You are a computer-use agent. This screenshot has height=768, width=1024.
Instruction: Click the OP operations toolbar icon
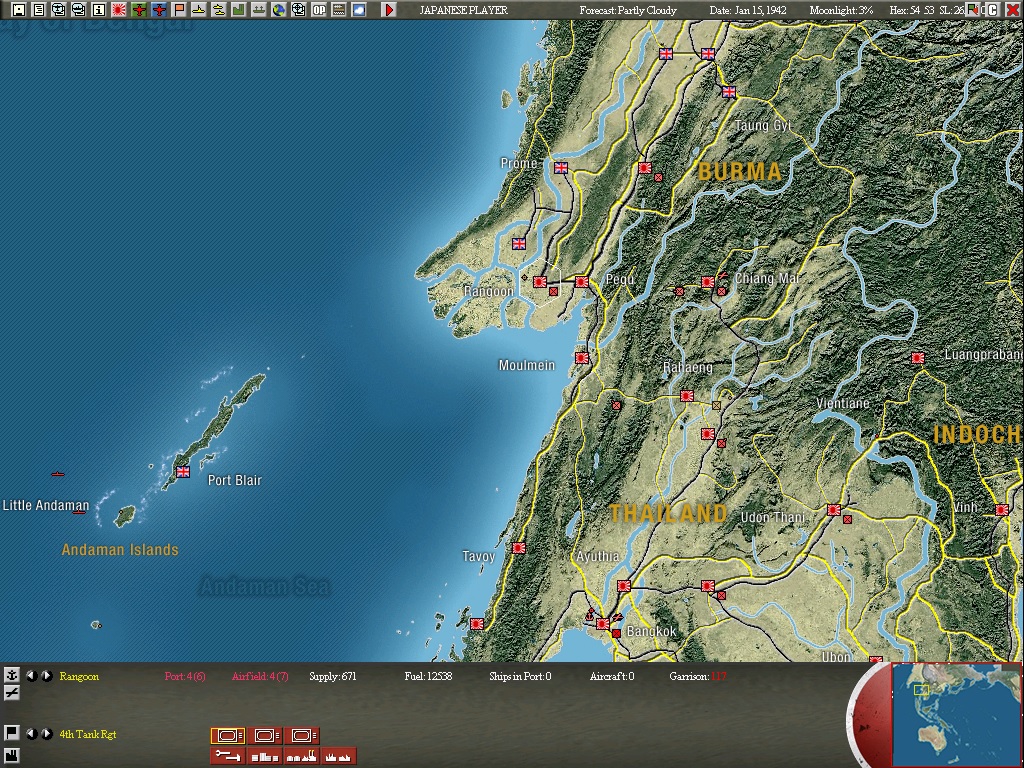[319, 10]
